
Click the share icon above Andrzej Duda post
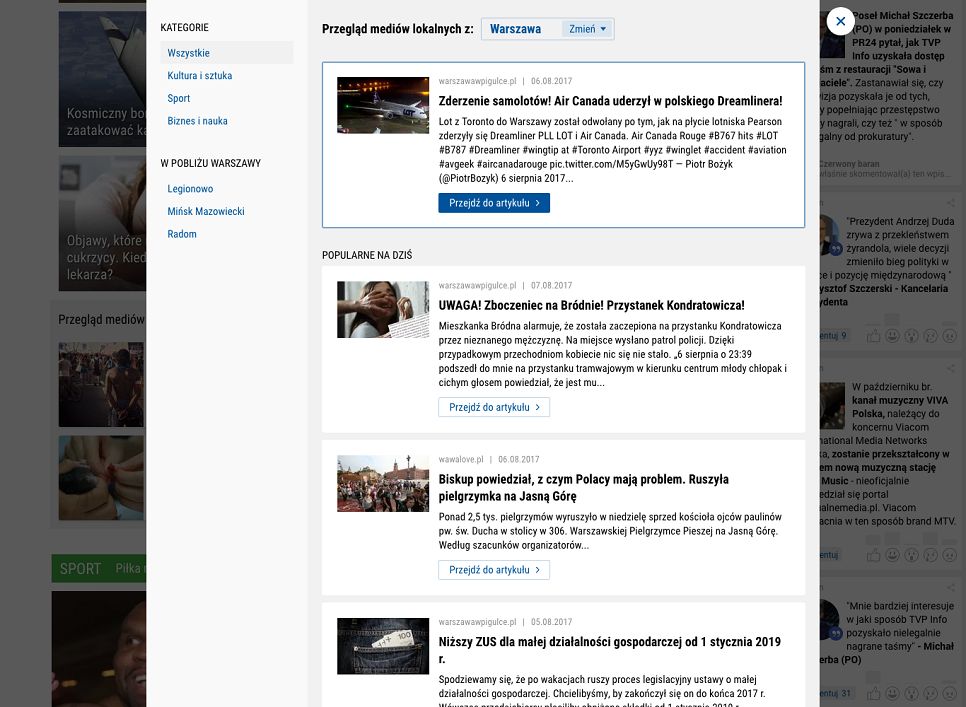pos(951,203)
